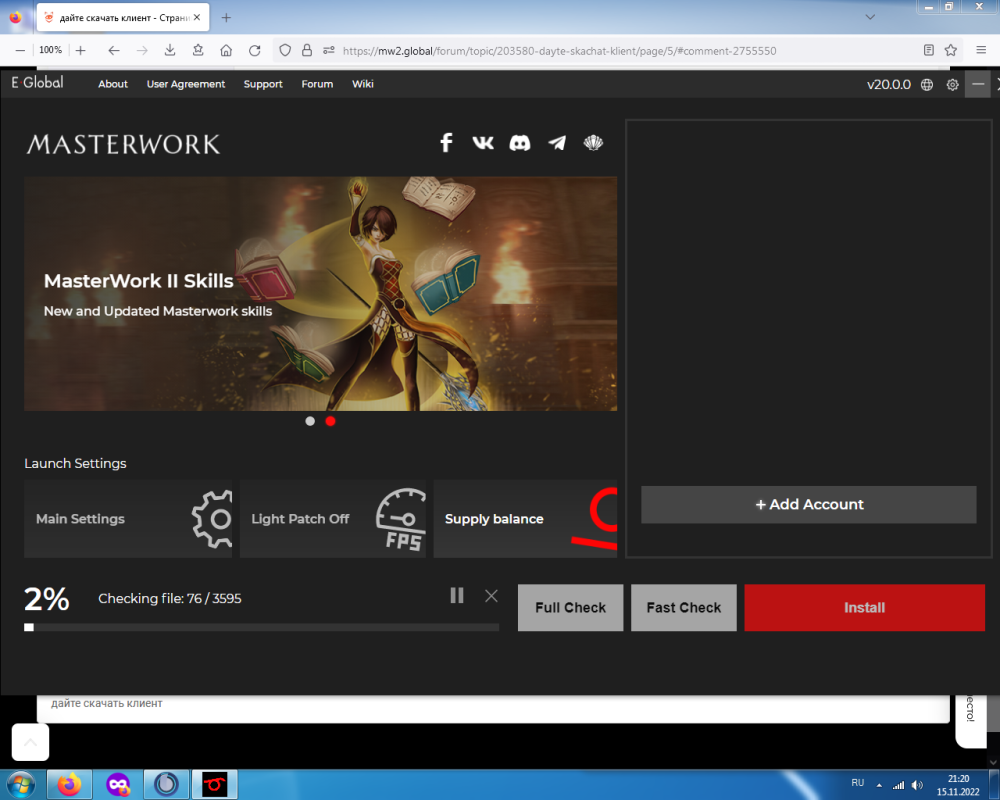
Task: Toggle the Light Patch Off tile
Action: [x=332, y=519]
